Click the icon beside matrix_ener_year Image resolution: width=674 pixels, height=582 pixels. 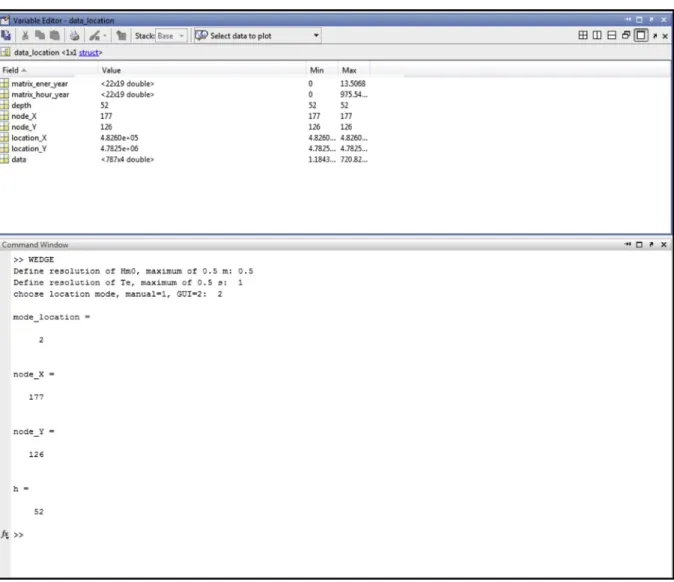(4, 83)
